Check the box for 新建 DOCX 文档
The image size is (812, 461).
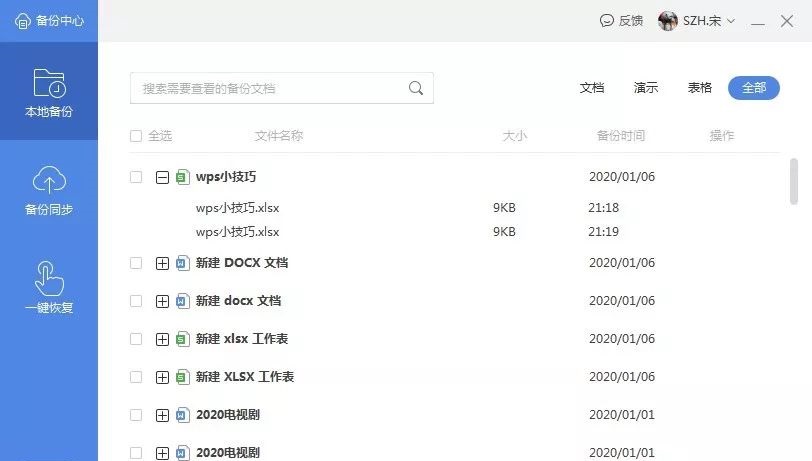[136, 263]
